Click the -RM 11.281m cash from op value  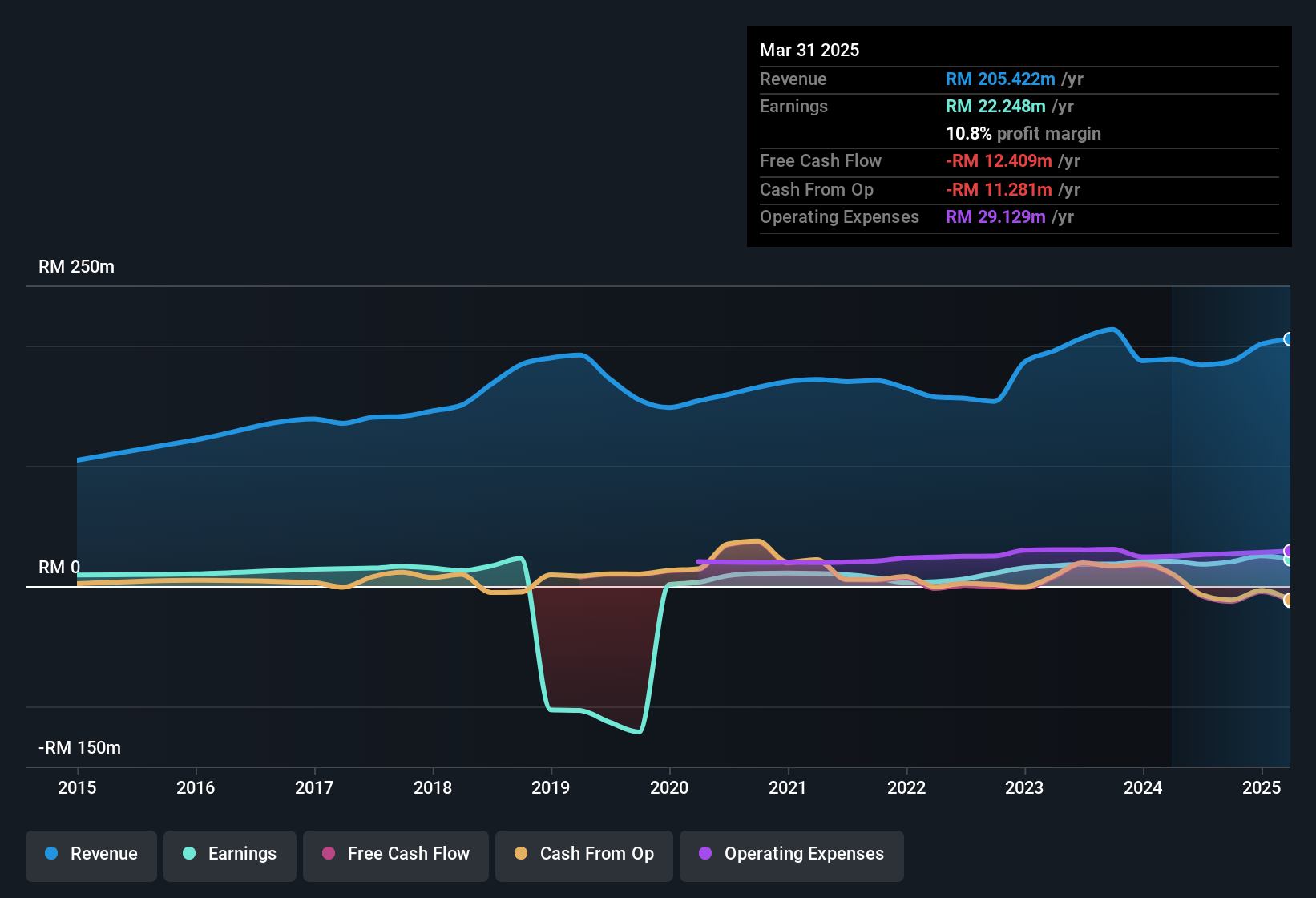pos(999,189)
